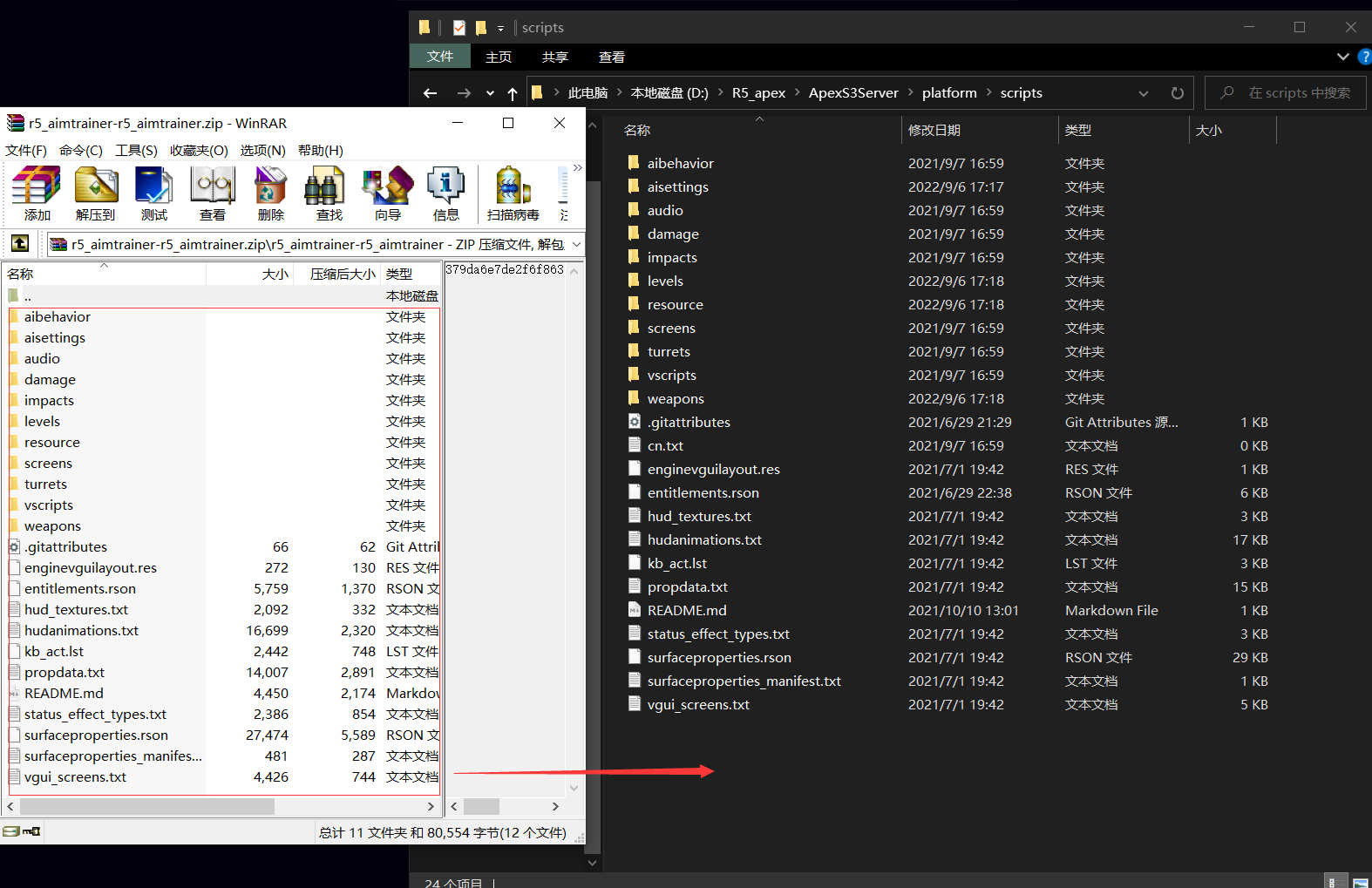This screenshot has width=1372, height=888.
Task: Click Explorer Back navigation arrow
Action: coord(430,93)
